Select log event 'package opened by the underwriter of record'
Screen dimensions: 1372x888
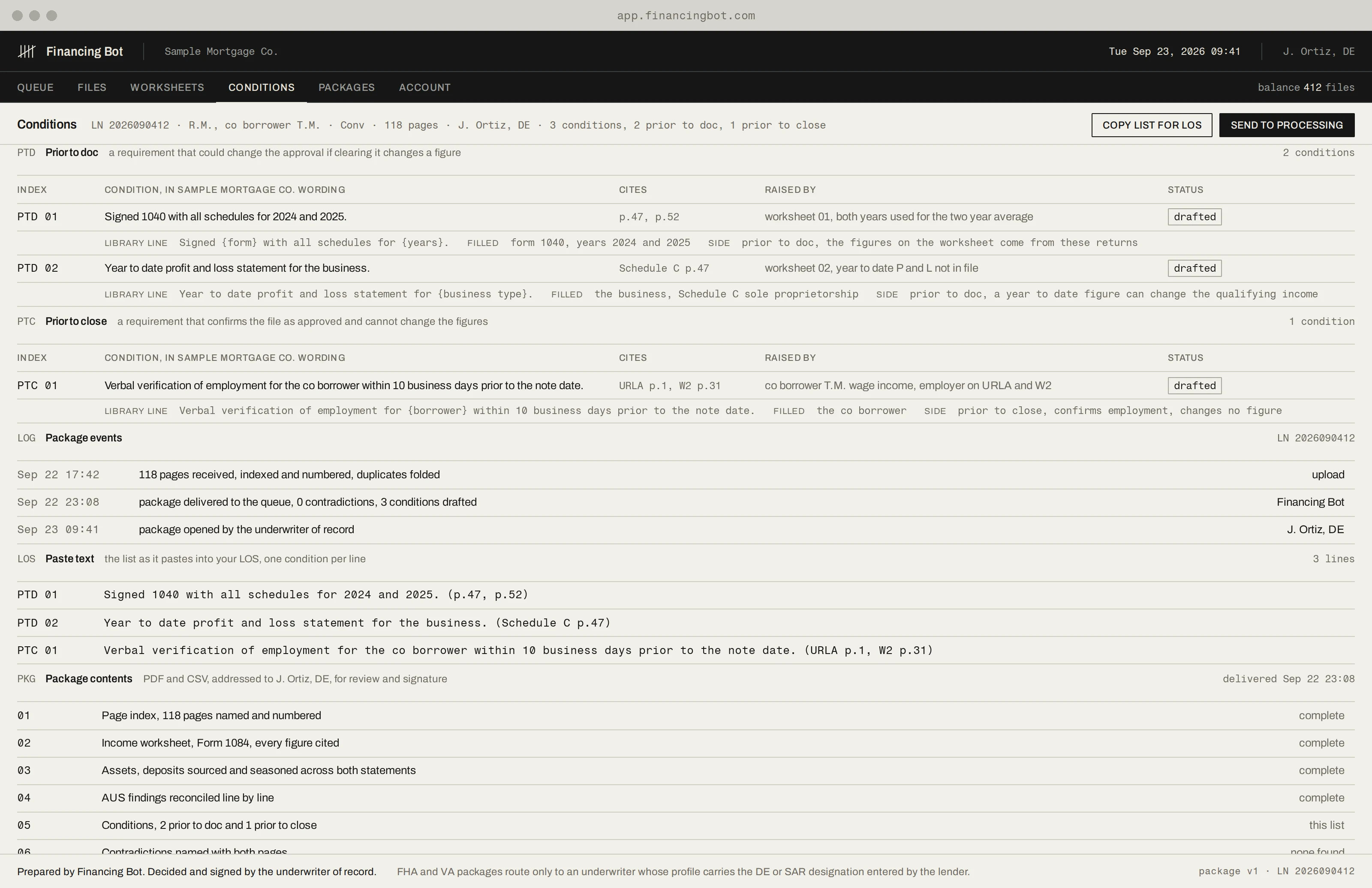[x=686, y=530]
